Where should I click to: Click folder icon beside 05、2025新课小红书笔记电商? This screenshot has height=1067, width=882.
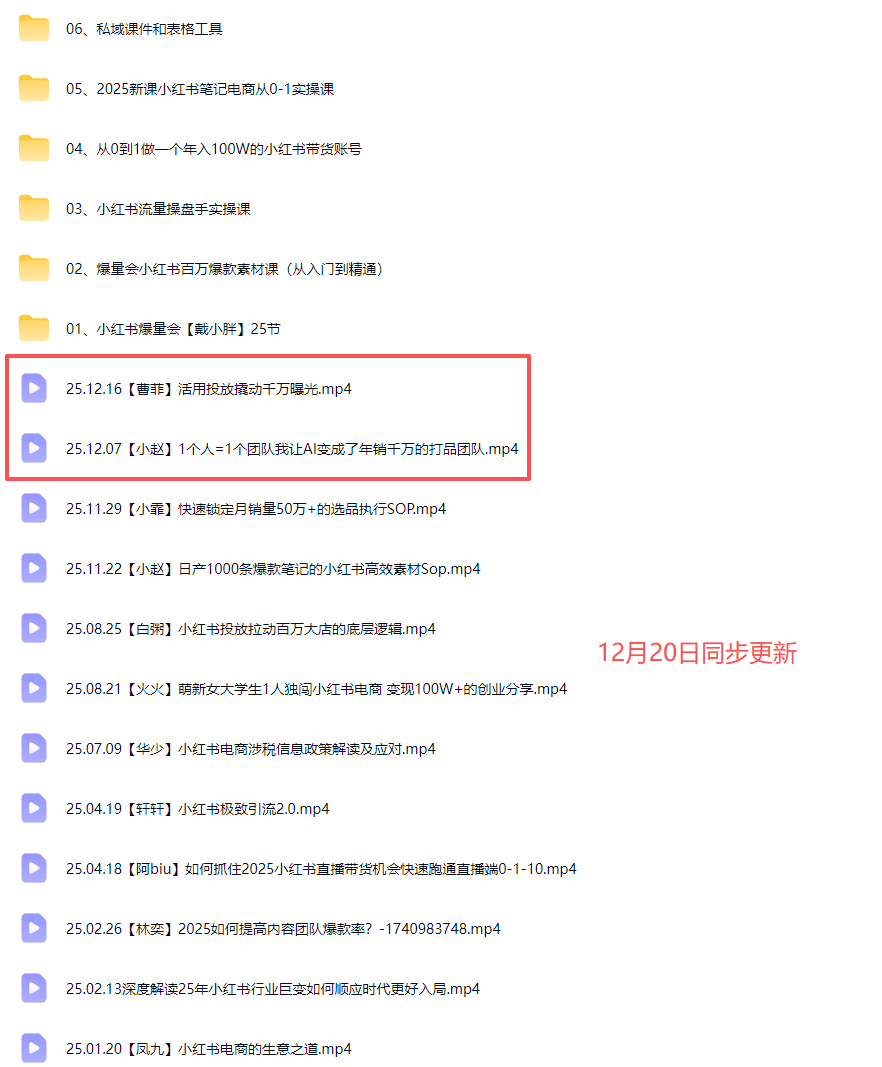(33, 88)
